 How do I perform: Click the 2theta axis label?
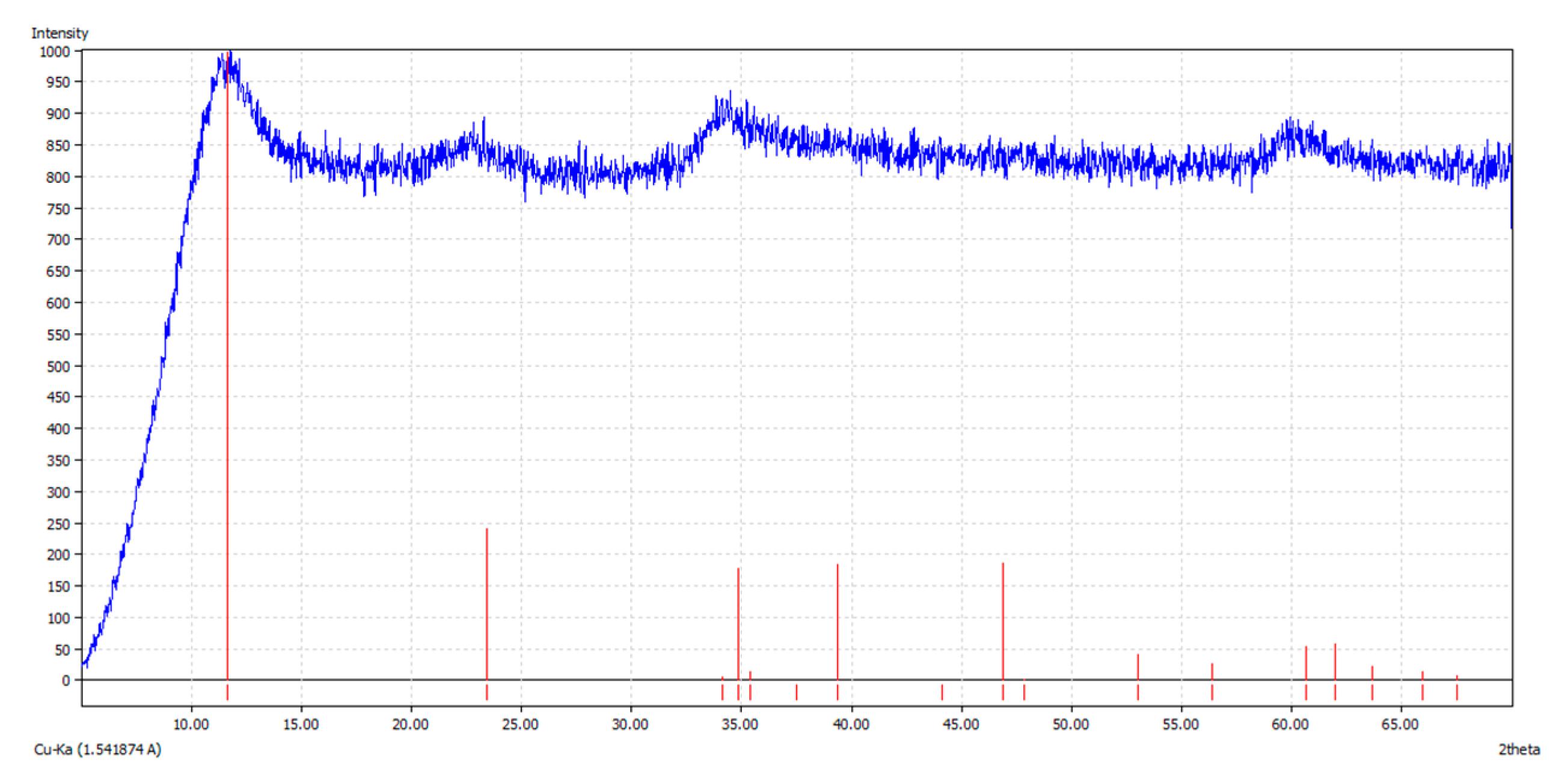[x=1518, y=749]
